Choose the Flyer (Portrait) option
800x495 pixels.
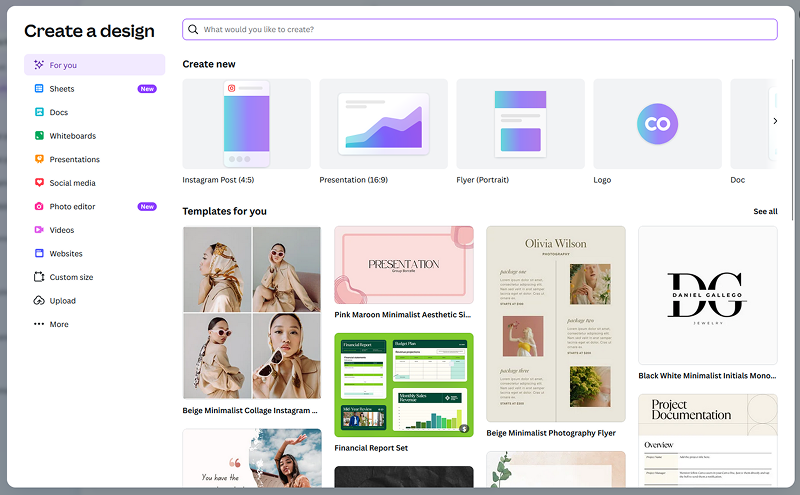(x=520, y=124)
